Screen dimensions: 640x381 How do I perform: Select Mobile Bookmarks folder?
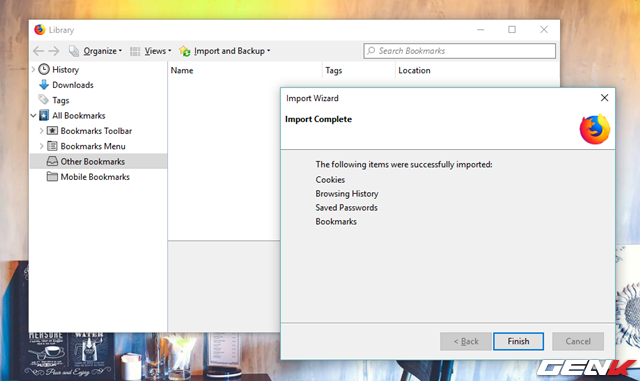[95, 177]
